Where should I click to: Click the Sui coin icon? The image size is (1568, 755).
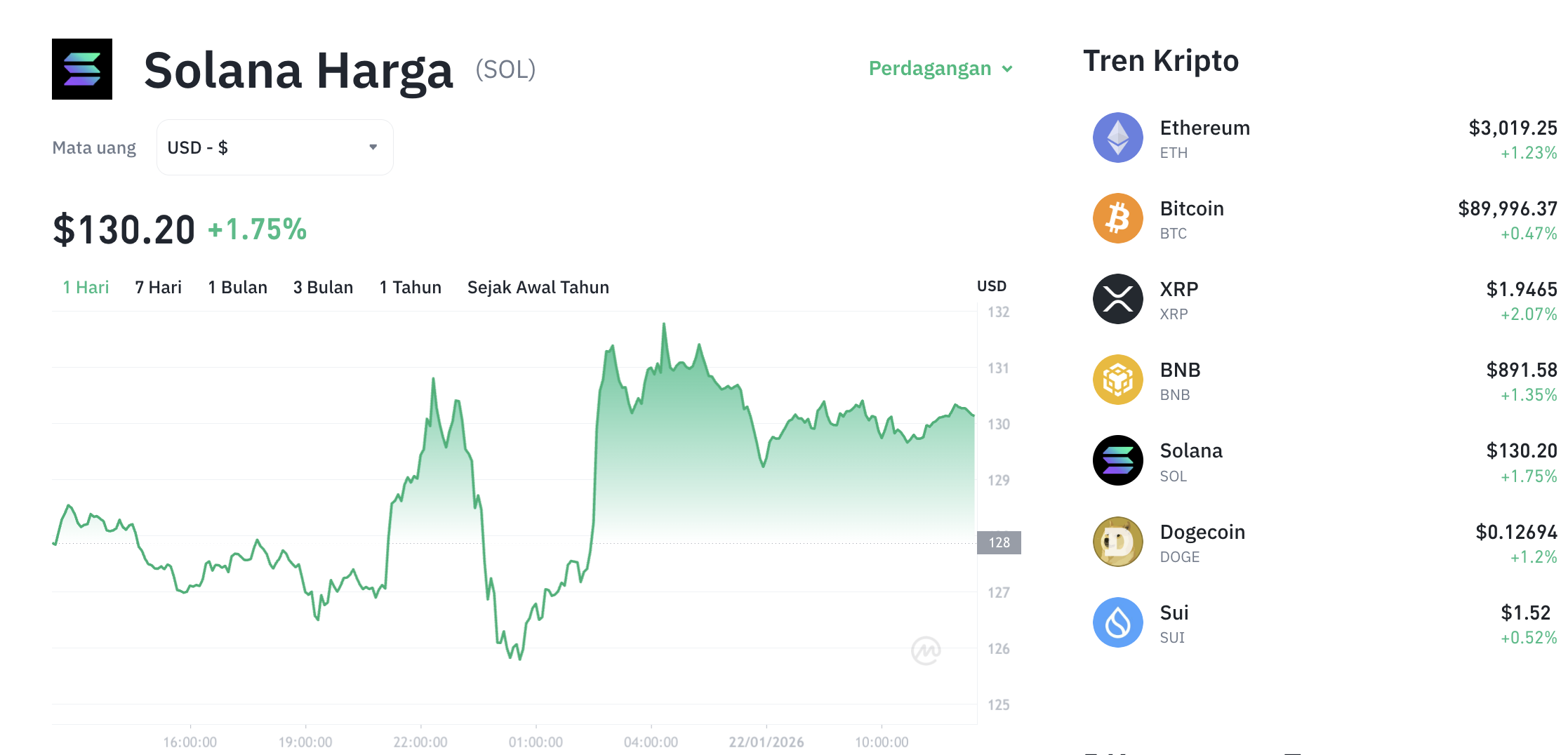tap(1118, 622)
